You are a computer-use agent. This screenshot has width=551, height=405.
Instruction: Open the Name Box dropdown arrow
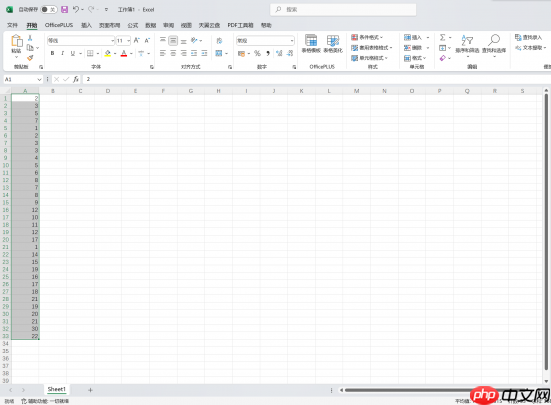click(39, 79)
